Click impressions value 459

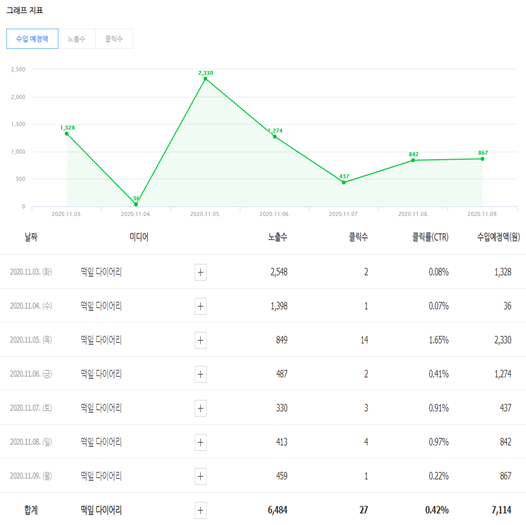[282, 476]
